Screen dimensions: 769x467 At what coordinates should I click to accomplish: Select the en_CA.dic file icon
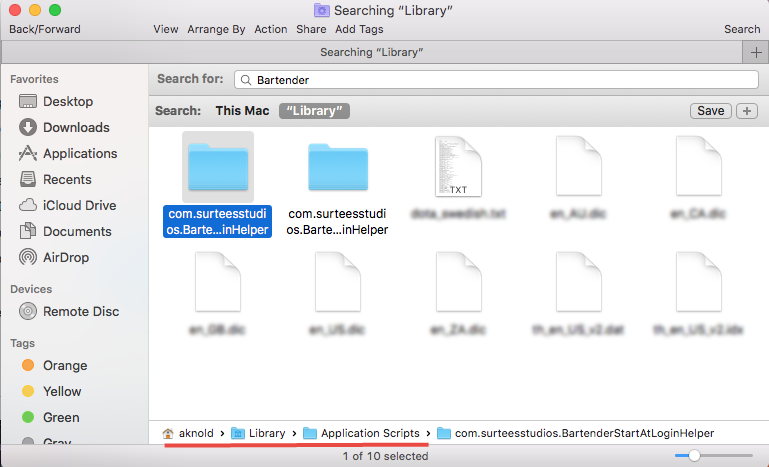tap(698, 167)
